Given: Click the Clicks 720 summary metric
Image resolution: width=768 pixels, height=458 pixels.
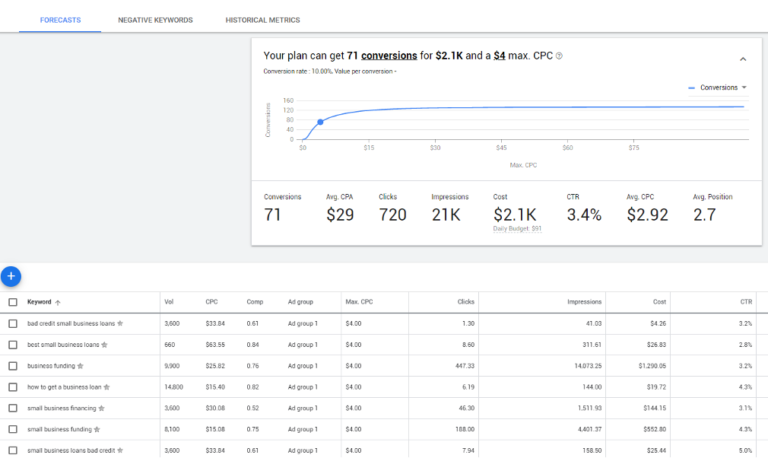Looking at the screenshot, I should point(392,209).
